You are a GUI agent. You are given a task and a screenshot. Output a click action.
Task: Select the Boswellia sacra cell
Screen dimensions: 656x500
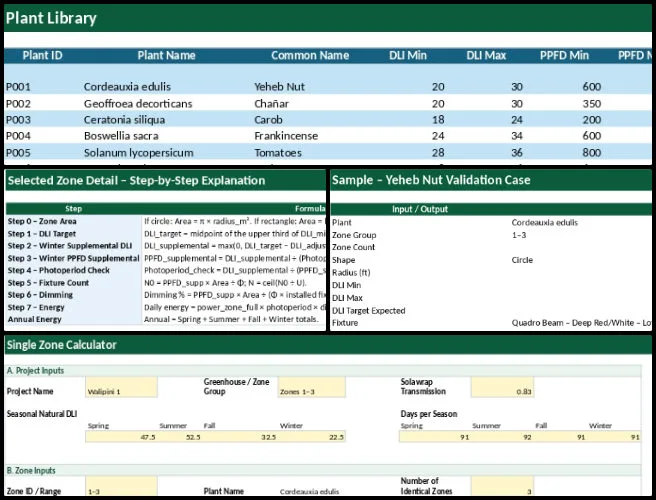(x=121, y=136)
